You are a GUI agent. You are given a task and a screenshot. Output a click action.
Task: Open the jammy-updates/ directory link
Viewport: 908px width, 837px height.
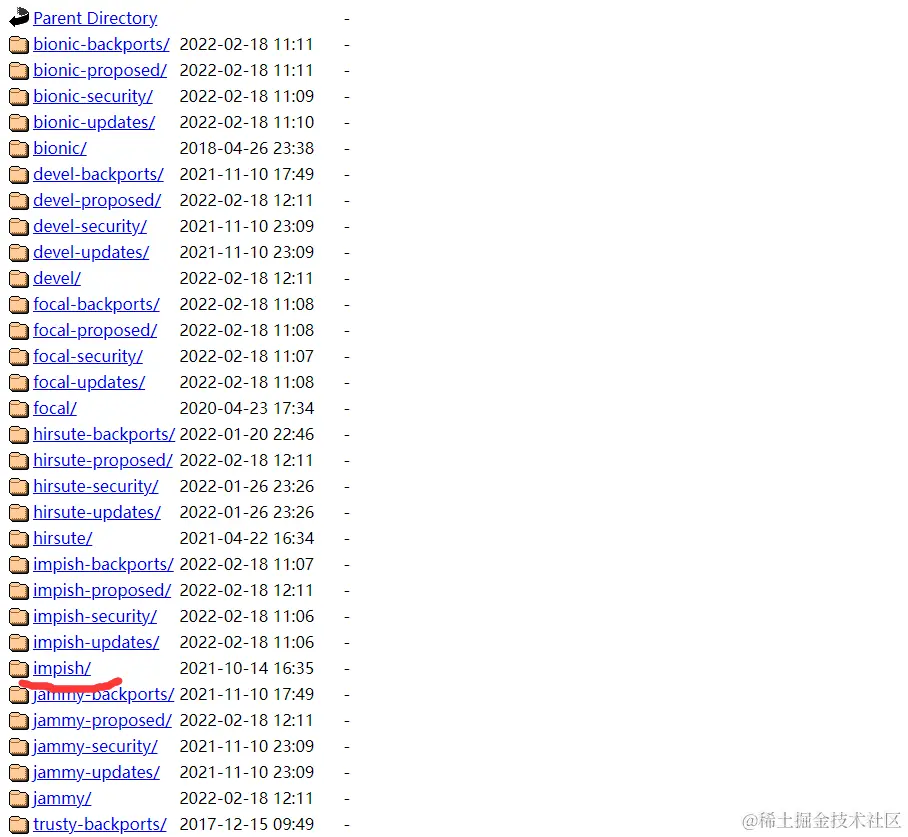click(96, 773)
